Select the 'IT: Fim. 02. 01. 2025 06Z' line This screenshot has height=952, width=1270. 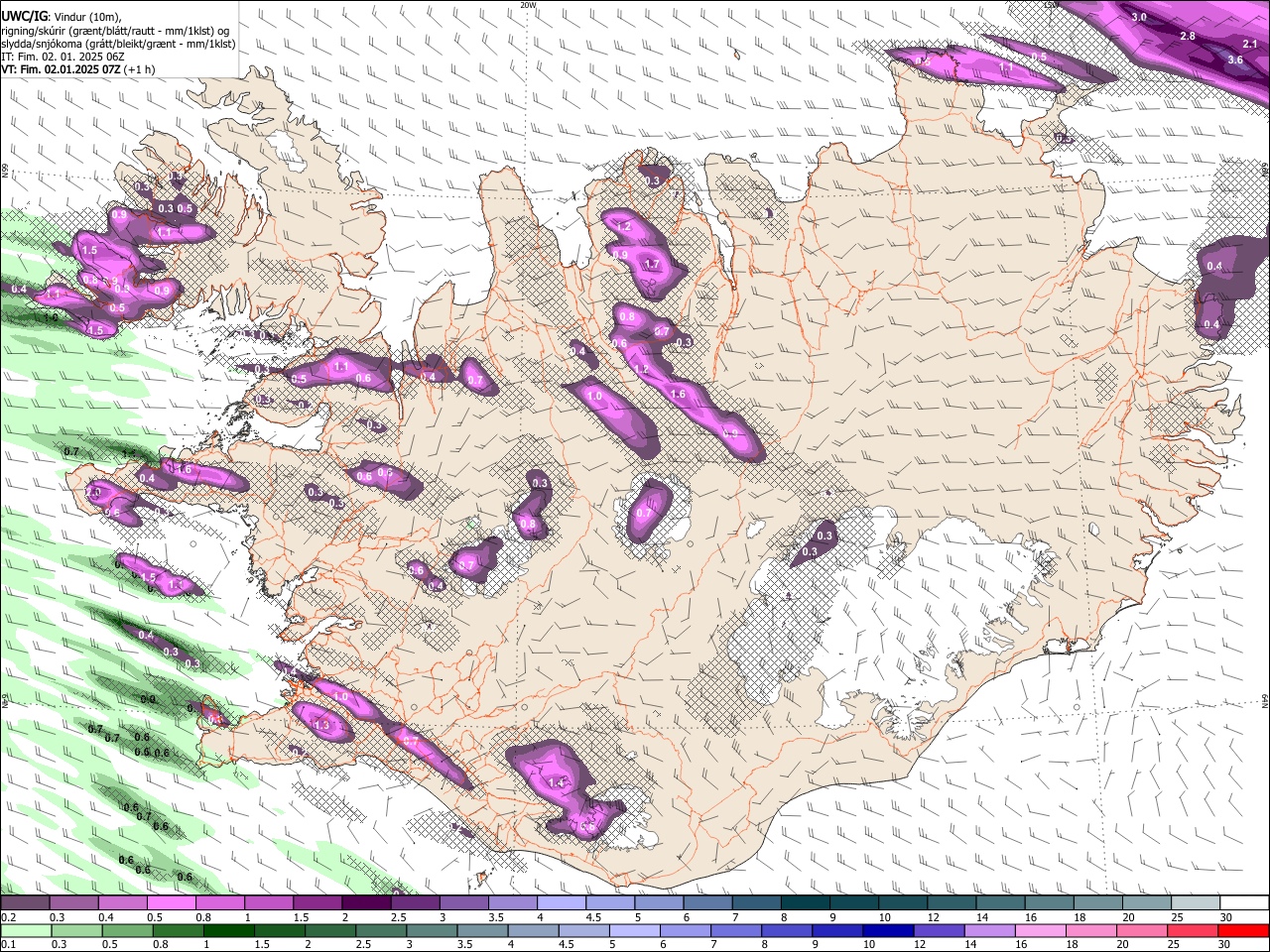click(63, 58)
